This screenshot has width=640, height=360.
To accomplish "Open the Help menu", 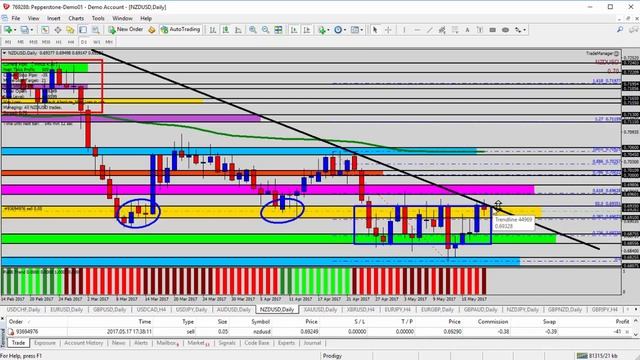I will pyautogui.click(x=146, y=18).
